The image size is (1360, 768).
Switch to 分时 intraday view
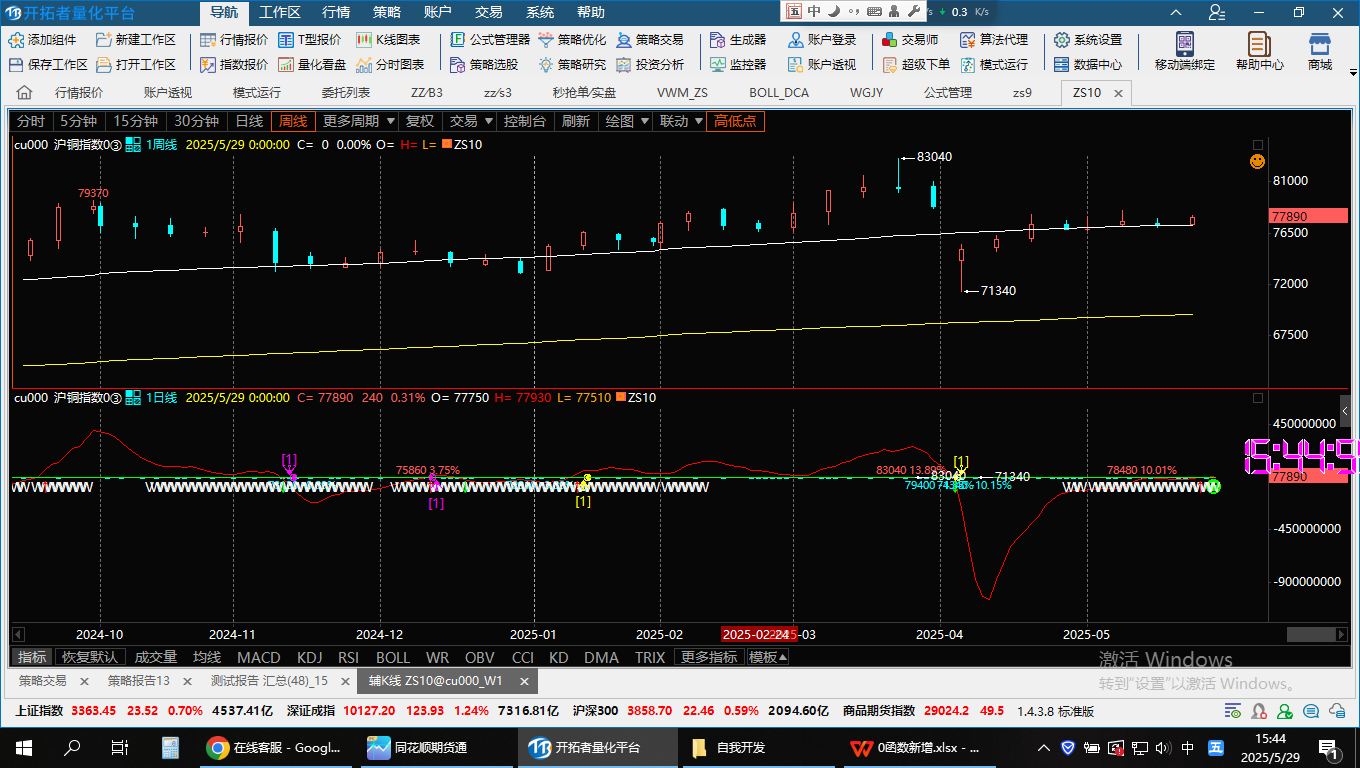pos(31,121)
